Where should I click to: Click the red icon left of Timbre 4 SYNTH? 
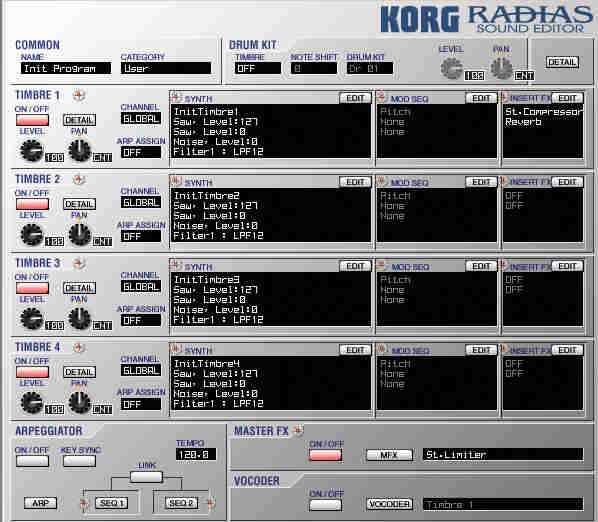(176, 349)
